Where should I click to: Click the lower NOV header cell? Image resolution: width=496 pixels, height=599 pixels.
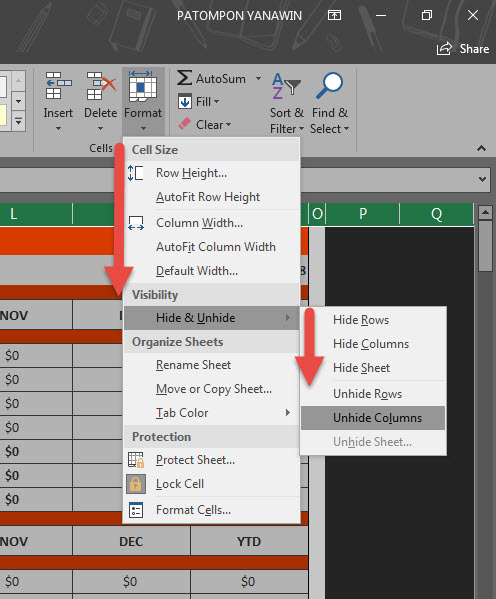(x=36, y=541)
